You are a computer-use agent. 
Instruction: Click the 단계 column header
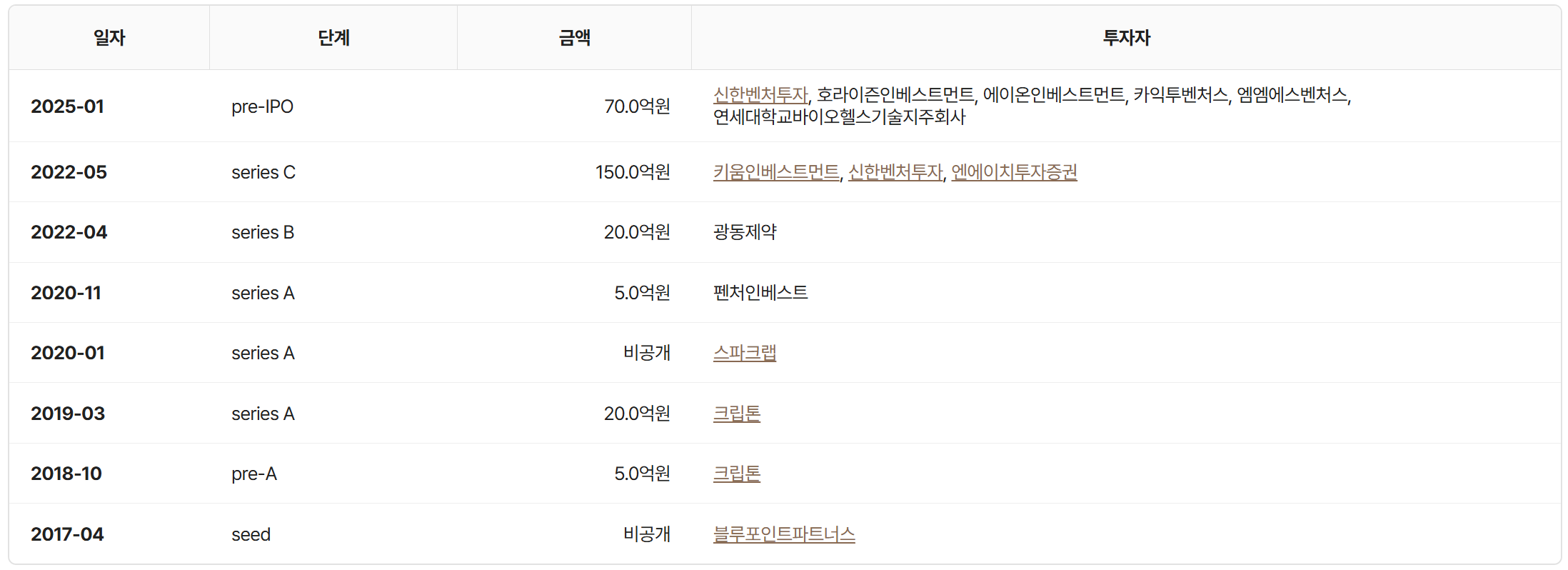[x=333, y=38]
